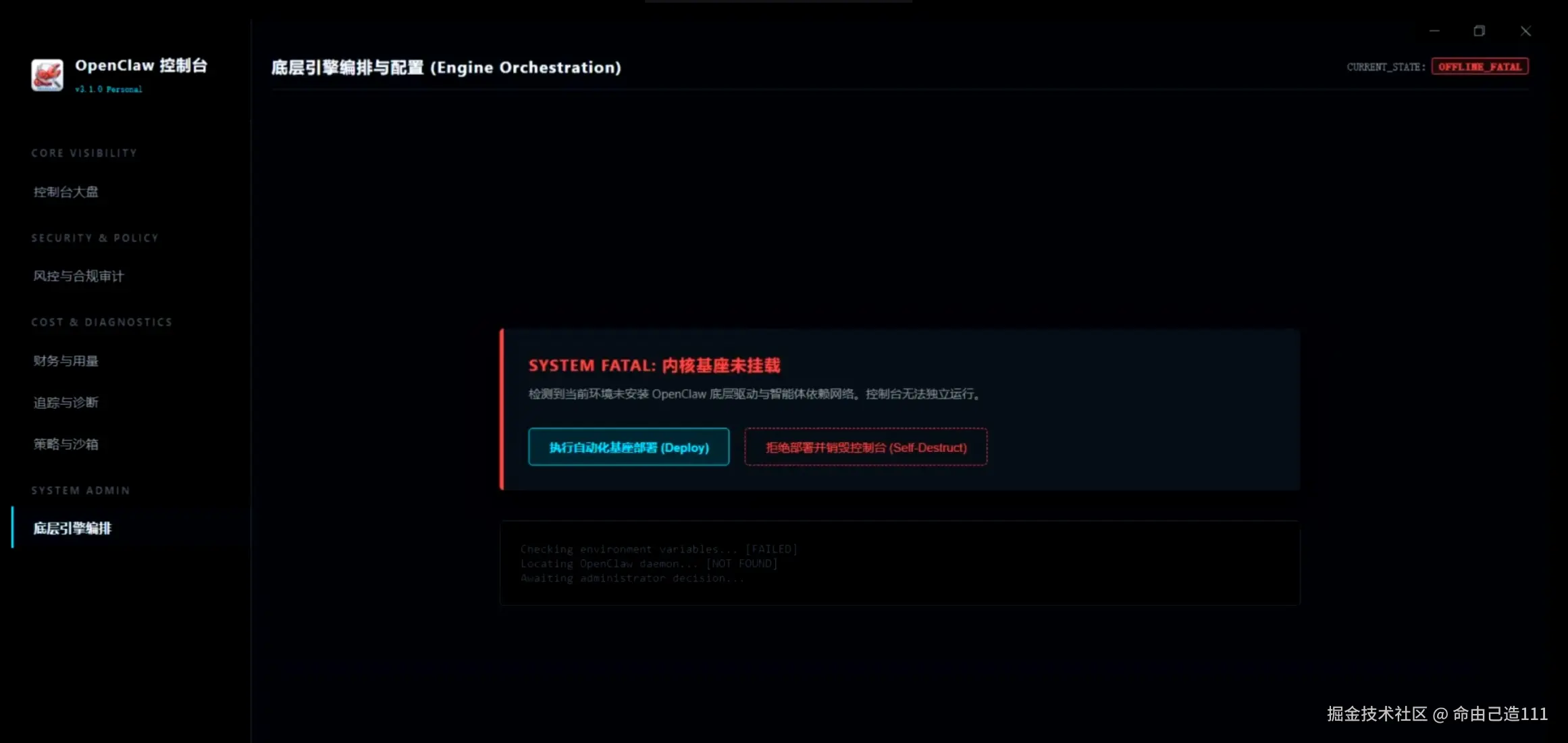Expand the COST & DIAGNOSTICS group

click(x=101, y=322)
